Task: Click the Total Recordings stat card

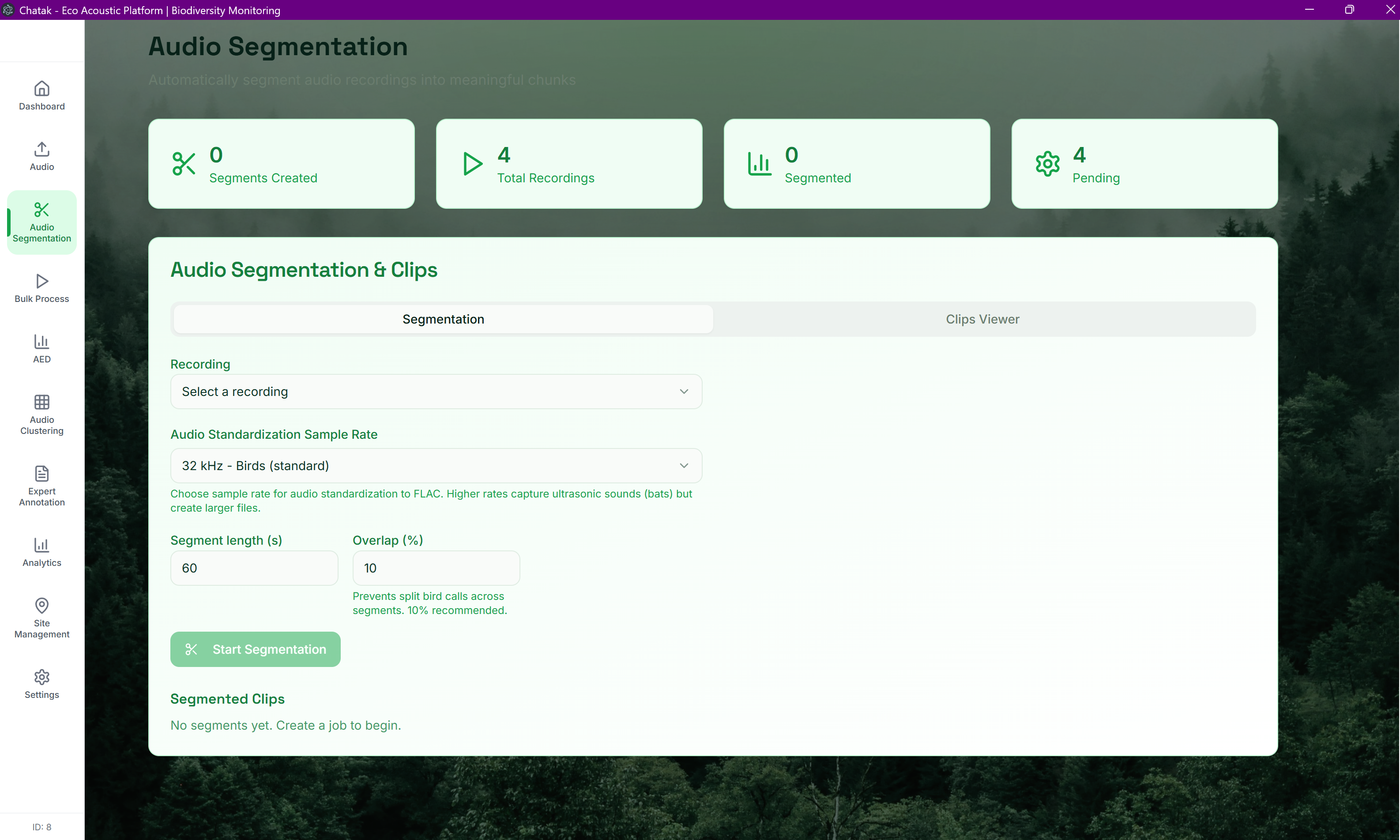Action: 569,164
